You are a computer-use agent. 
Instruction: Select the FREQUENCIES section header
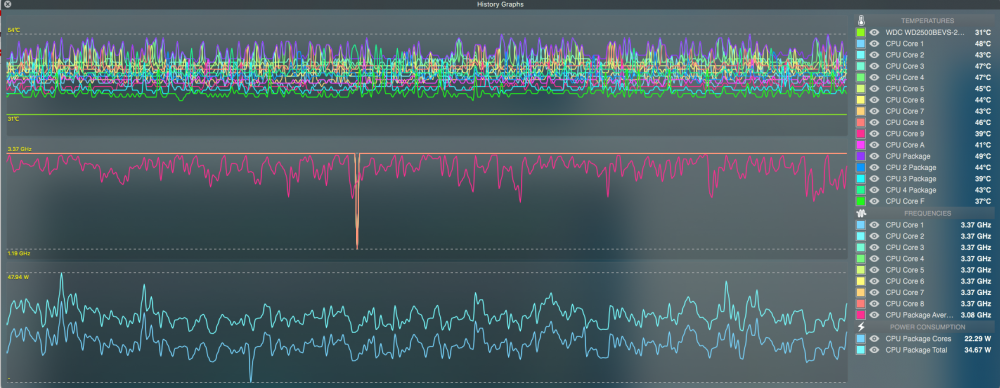(927, 213)
